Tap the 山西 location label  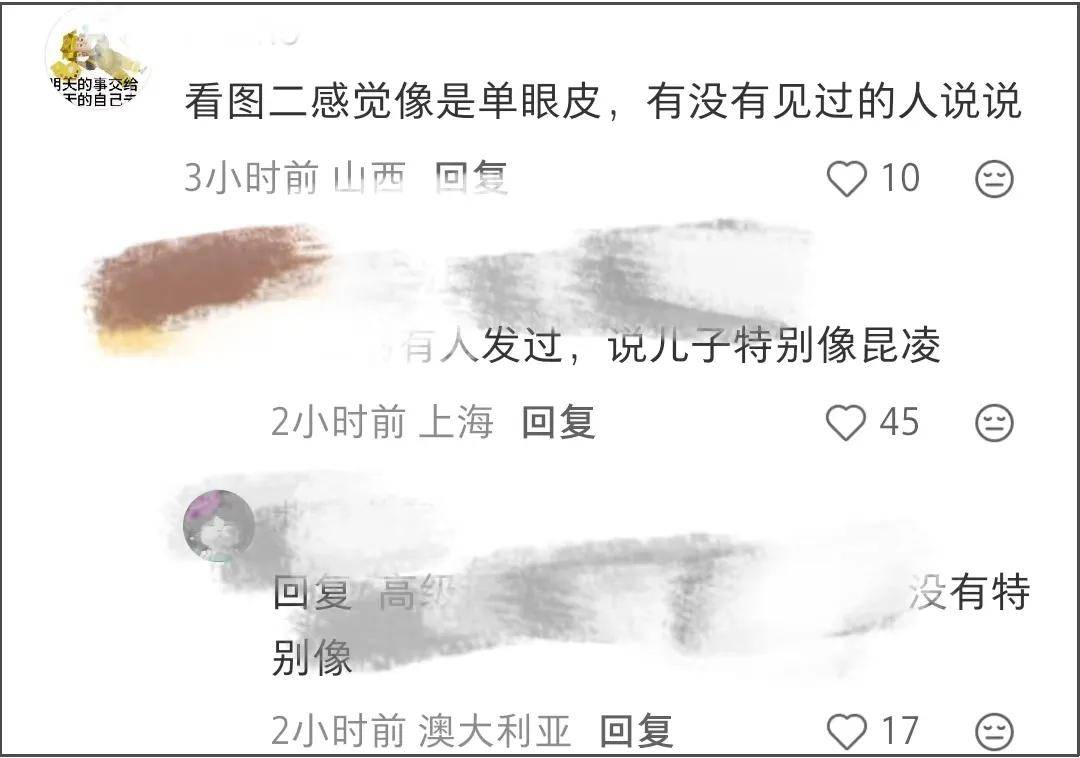pyautogui.click(x=369, y=178)
